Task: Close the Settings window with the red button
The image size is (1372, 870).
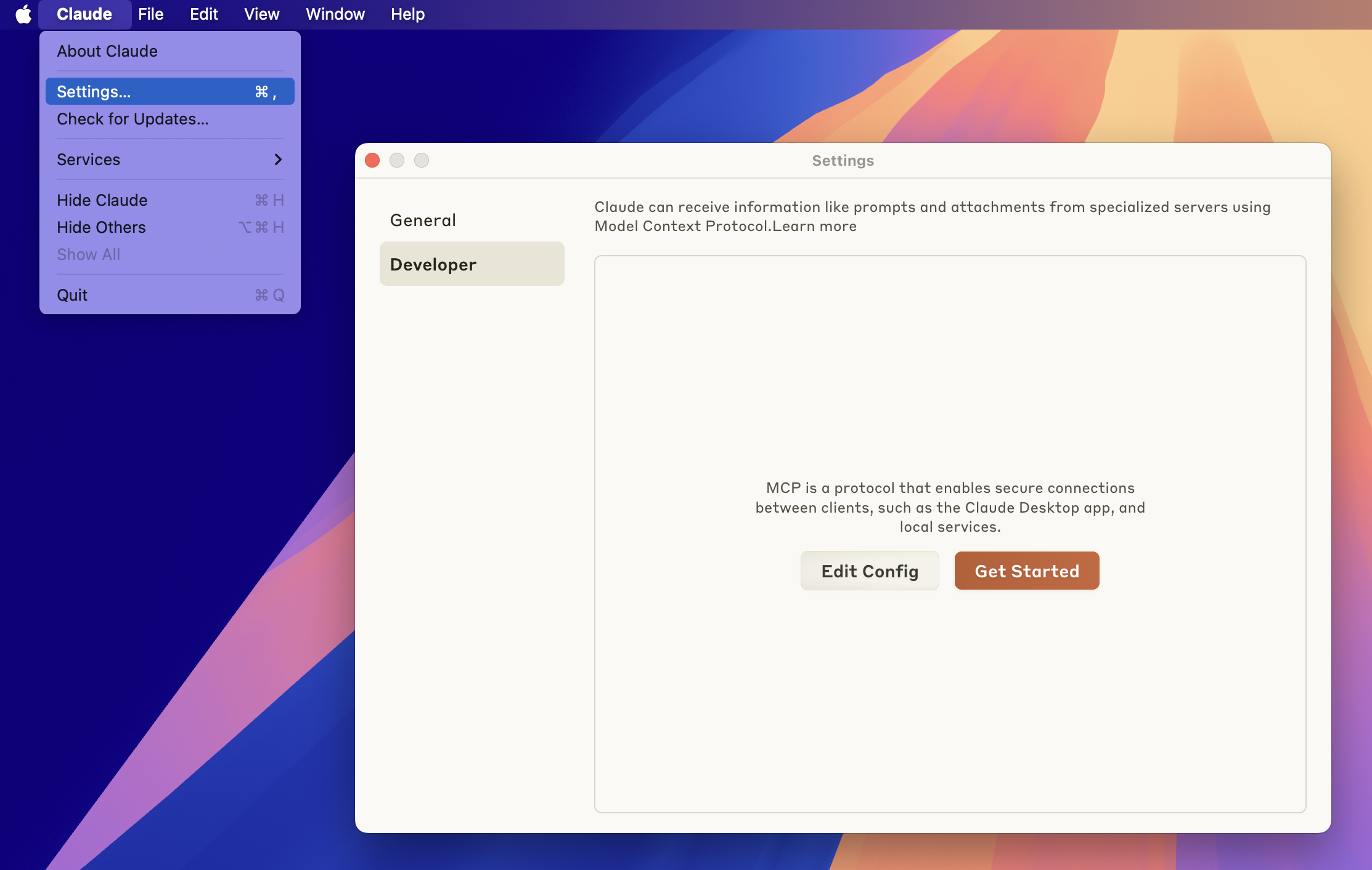Action: [372, 160]
